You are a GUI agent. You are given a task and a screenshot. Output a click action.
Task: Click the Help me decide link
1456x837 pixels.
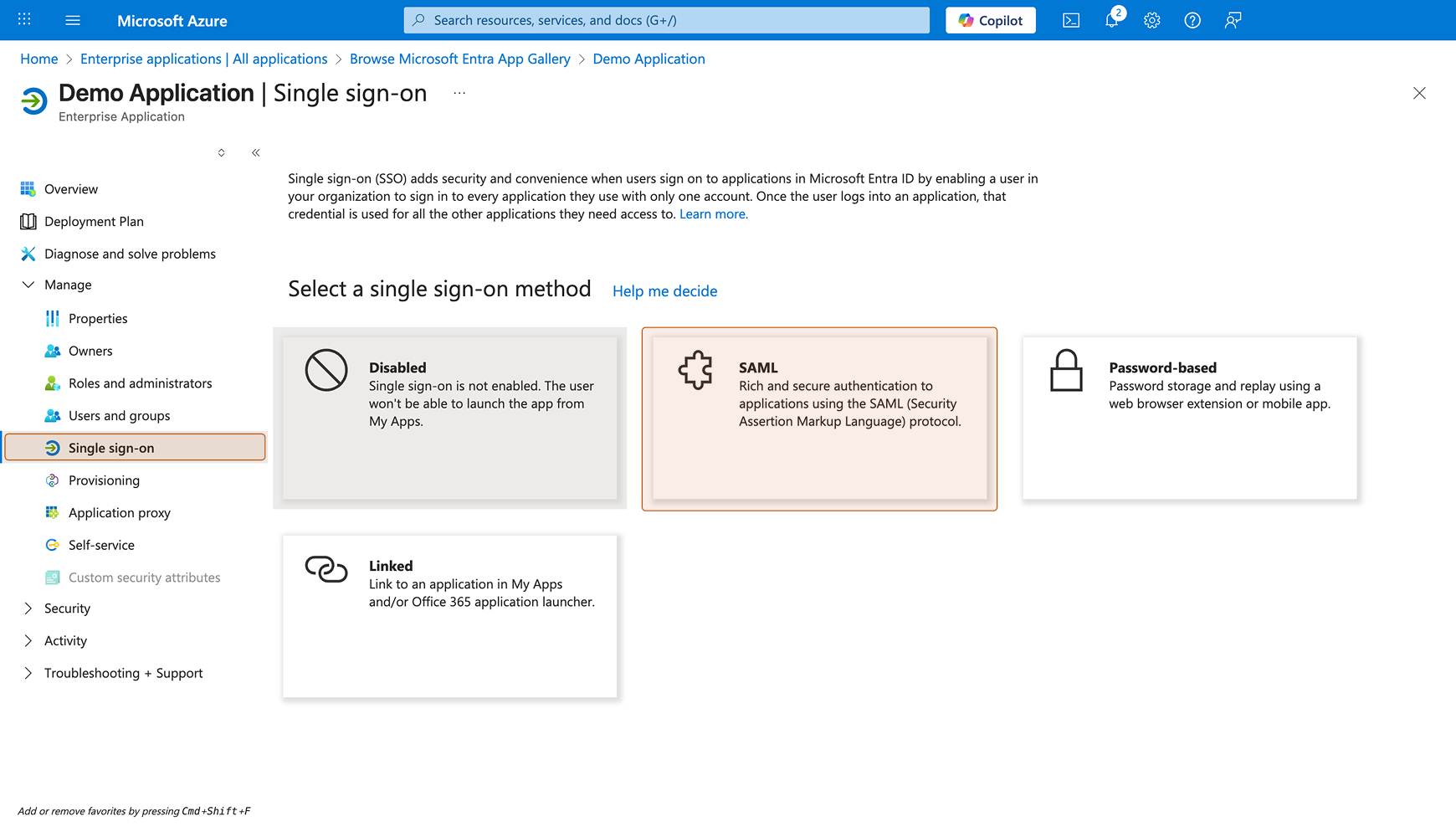coord(664,291)
